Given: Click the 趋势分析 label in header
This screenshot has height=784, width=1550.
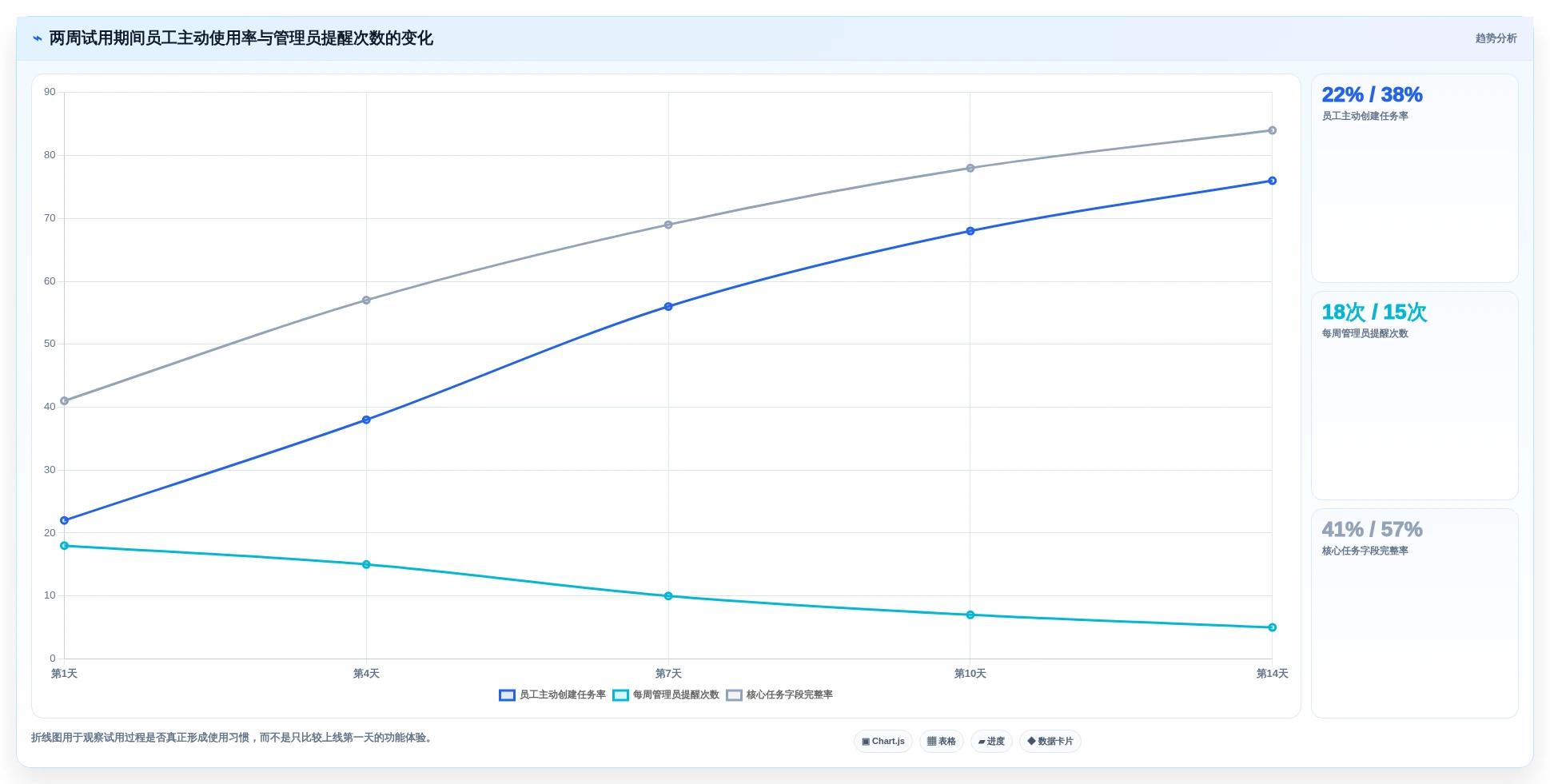Looking at the screenshot, I should point(1496,38).
